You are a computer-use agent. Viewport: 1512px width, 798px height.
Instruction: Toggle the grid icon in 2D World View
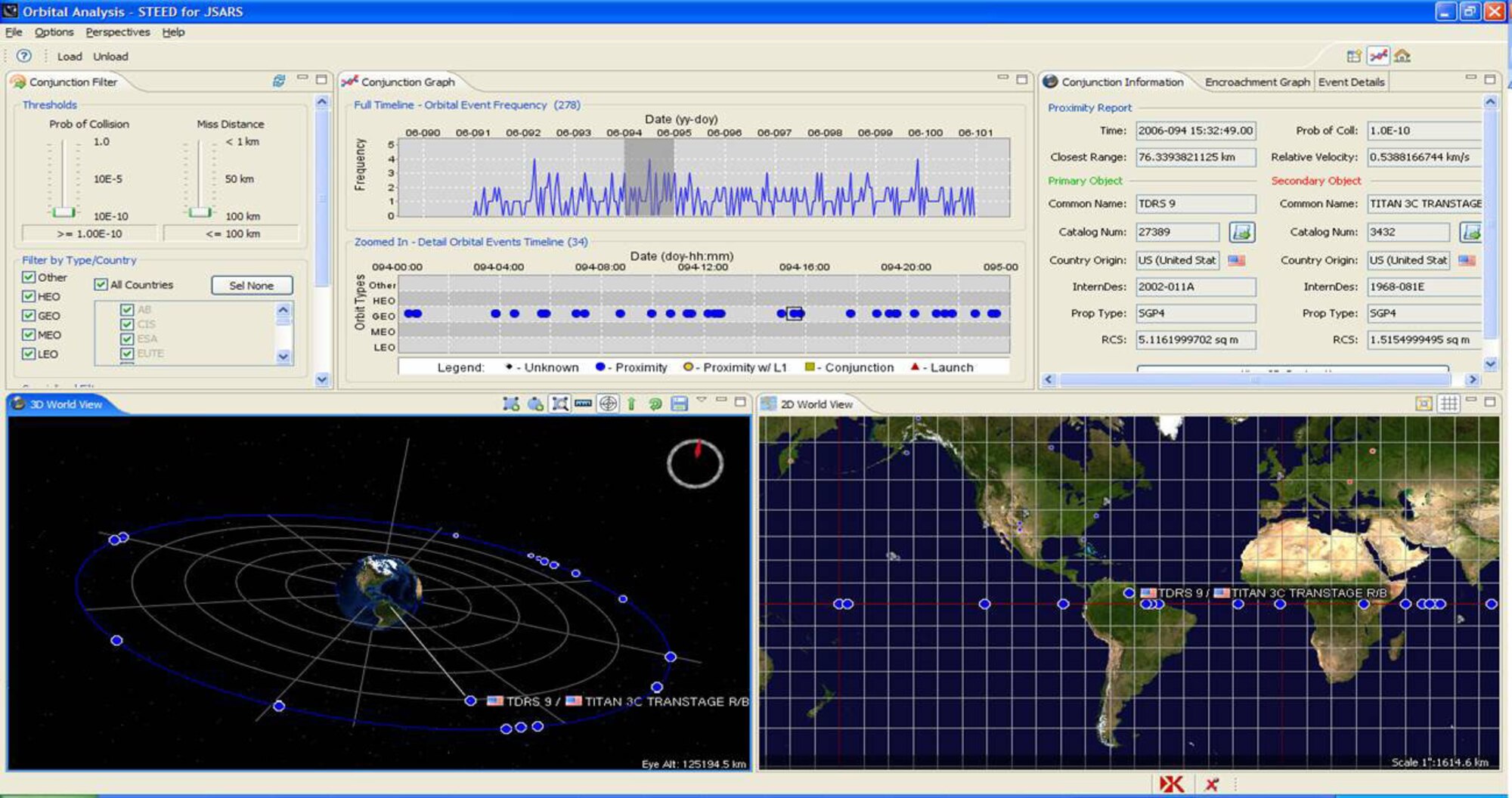pos(1448,404)
